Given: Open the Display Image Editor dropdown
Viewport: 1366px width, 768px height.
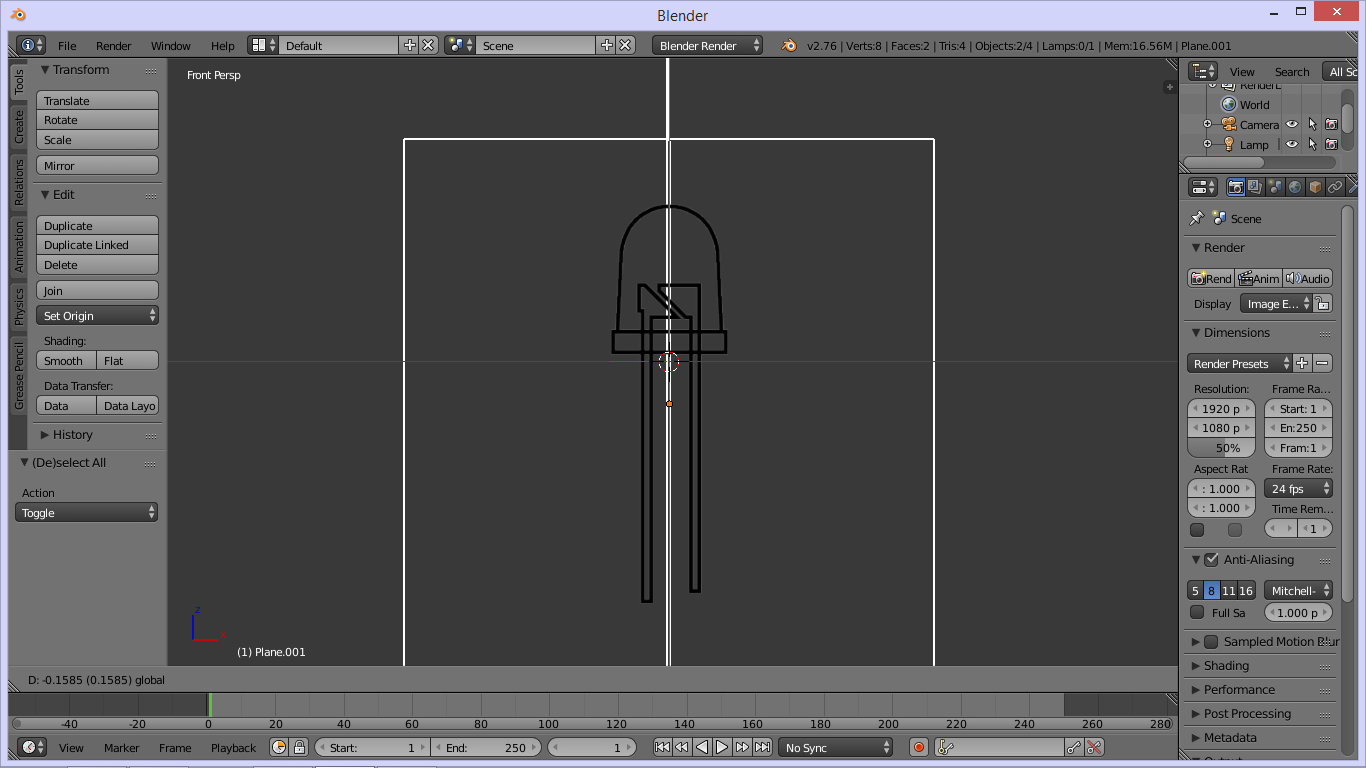Looking at the screenshot, I should coord(1275,304).
